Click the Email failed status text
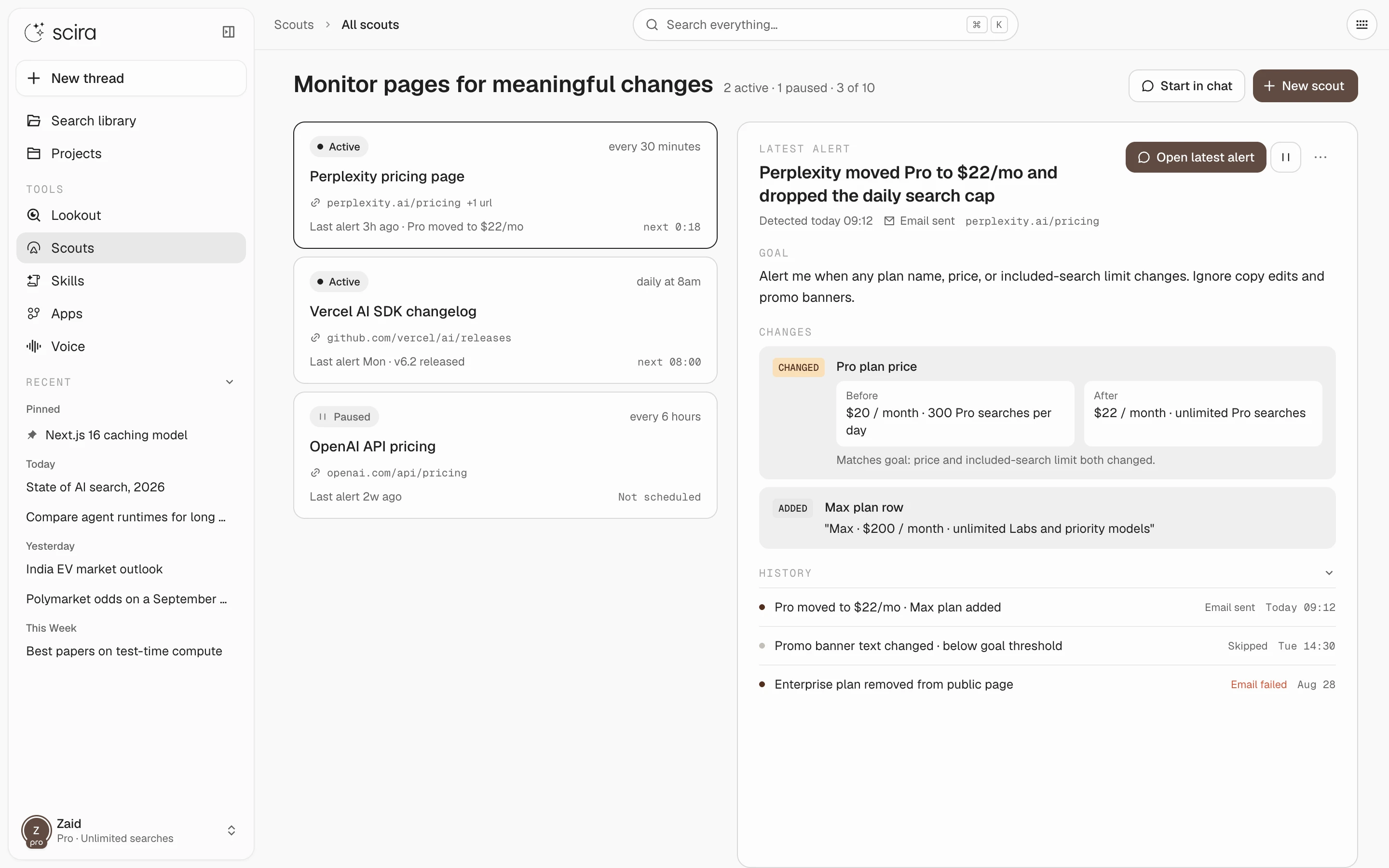Screen dimensions: 1389x868 (x=1258, y=684)
